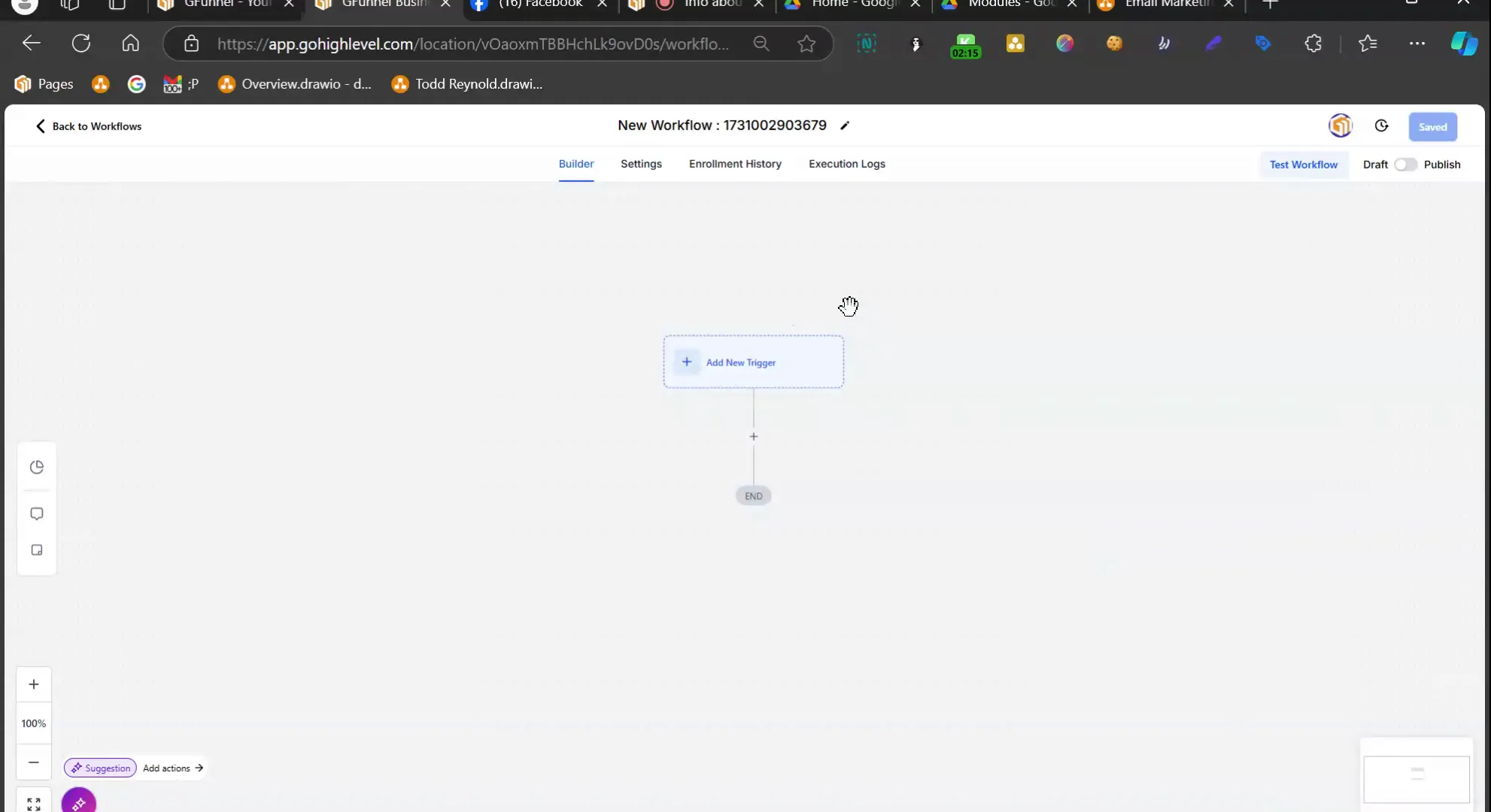This screenshot has width=1491, height=812.
Task: Open the comments panel icon
Action: click(x=36, y=514)
